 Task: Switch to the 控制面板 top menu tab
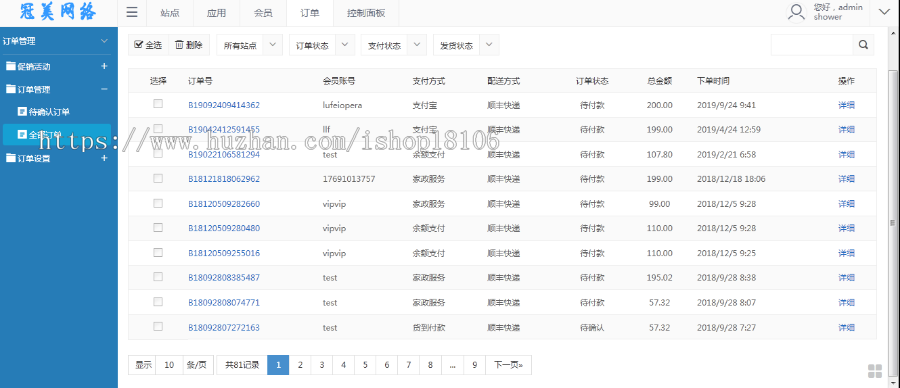(366, 13)
